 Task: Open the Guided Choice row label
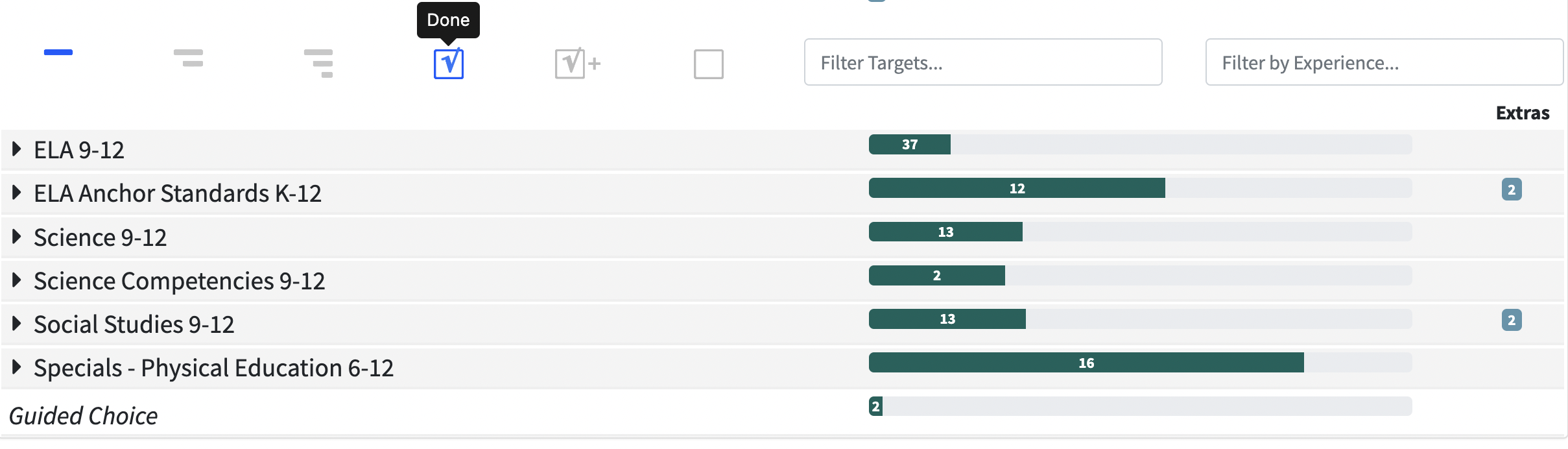[83, 415]
